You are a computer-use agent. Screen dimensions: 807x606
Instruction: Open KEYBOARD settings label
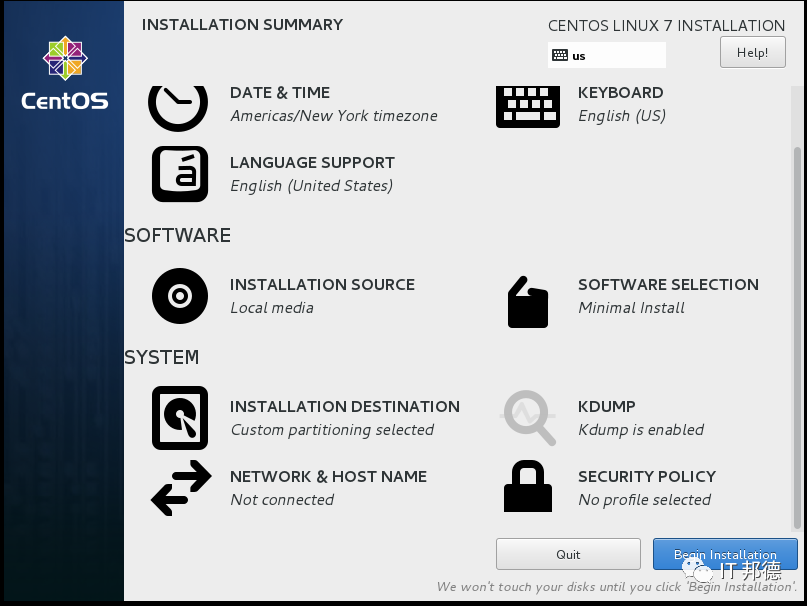click(x=621, y=93)
